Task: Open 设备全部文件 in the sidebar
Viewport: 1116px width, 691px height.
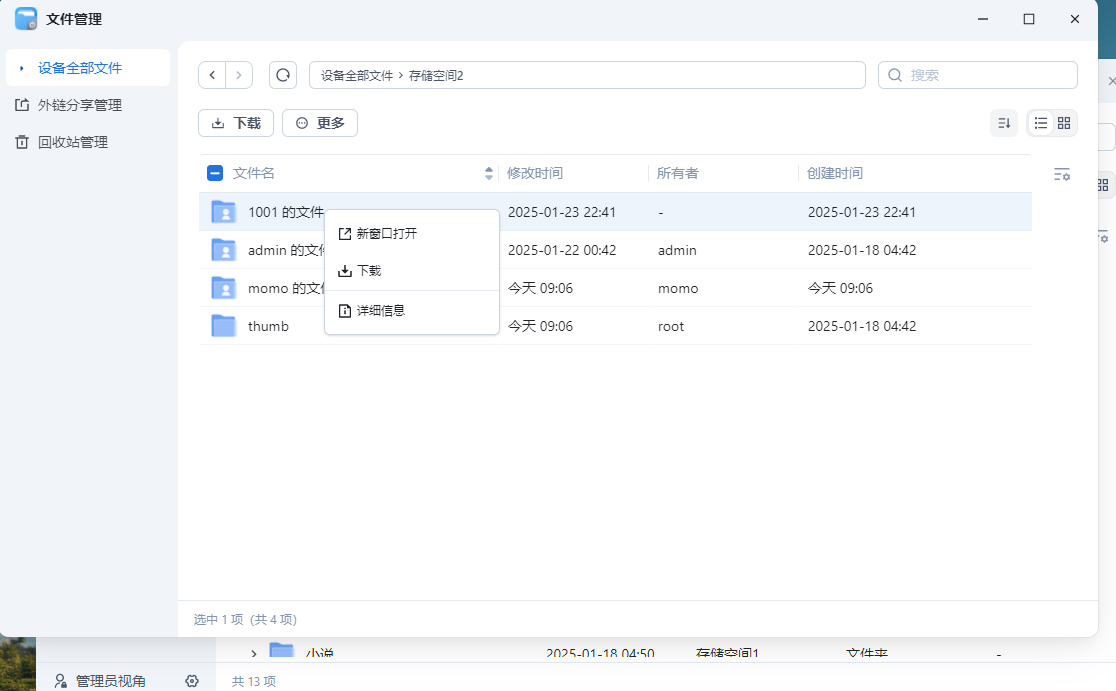Action: (88, 68)
